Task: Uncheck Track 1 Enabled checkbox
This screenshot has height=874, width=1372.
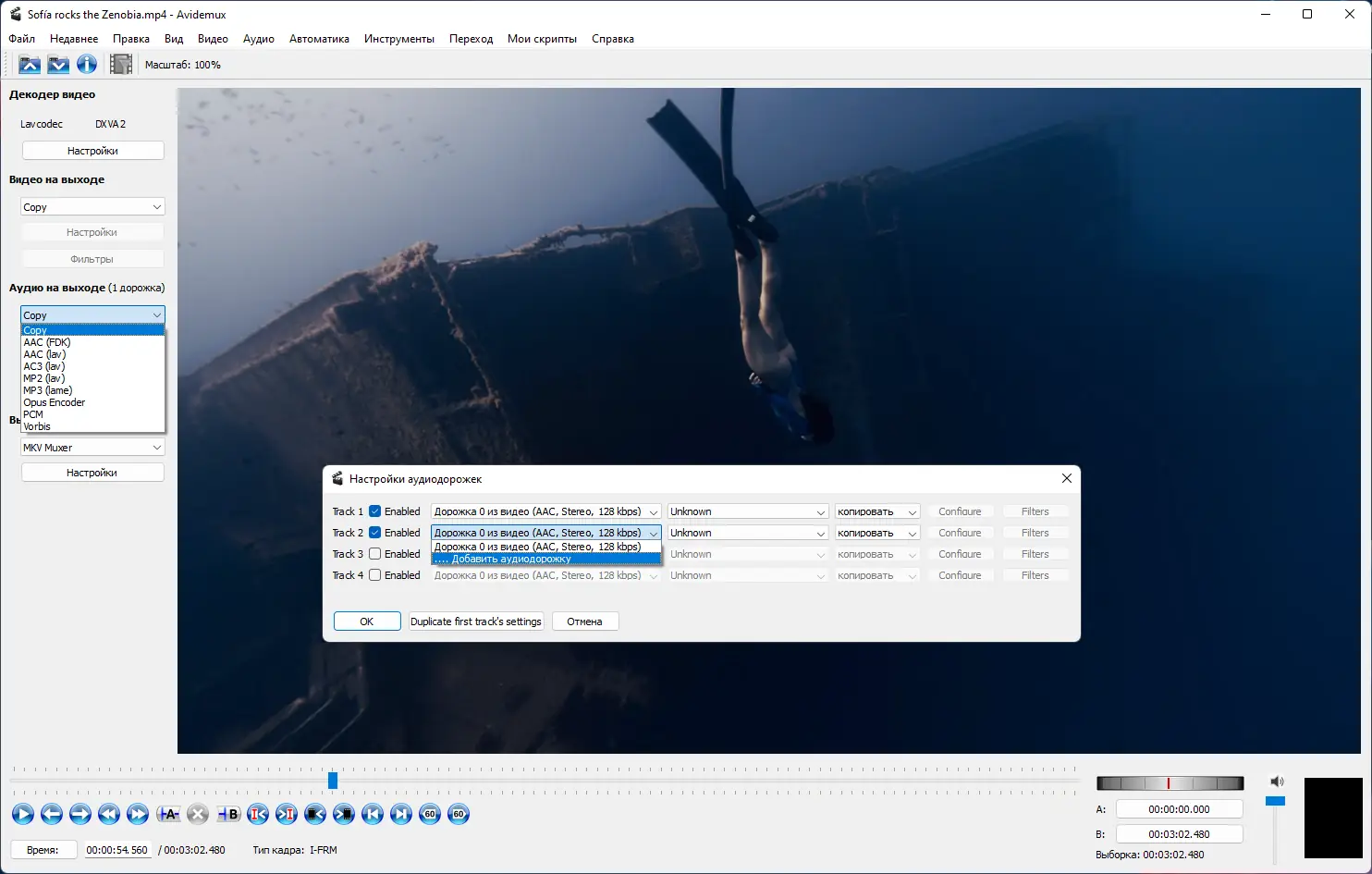Action: click(375, 511)
